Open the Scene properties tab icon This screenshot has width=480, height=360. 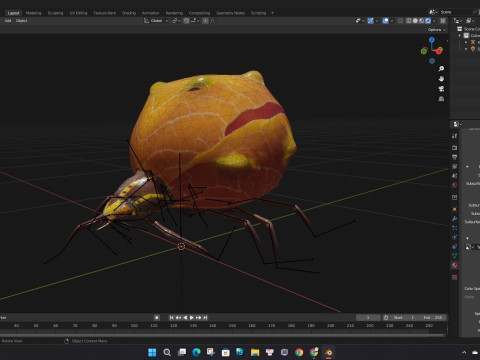[x=455, y=176]
